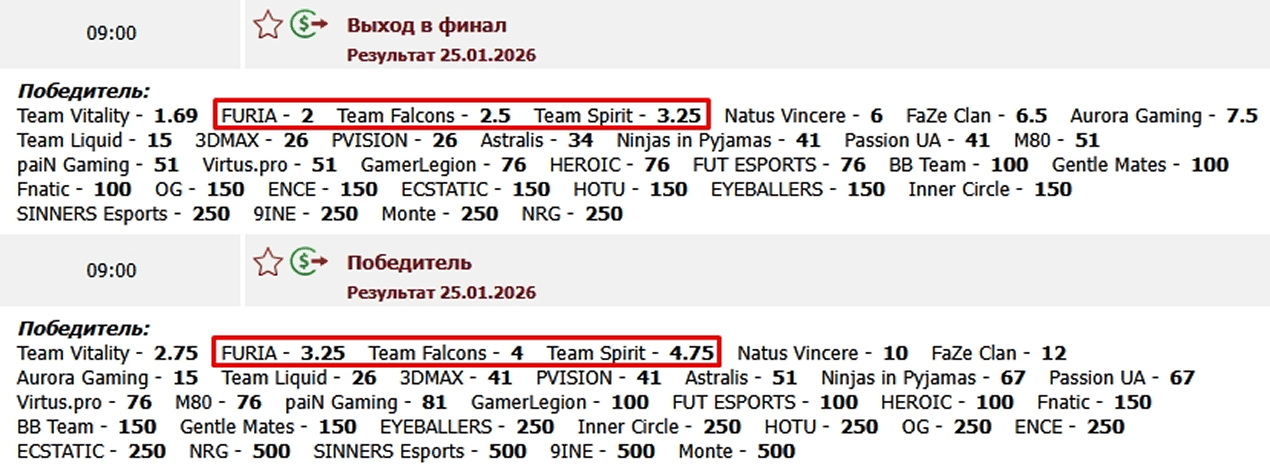This screenshot has height=470, width=1270.
Task: Pick FaZe Clan at odds 12
Action: point(1053,353)
